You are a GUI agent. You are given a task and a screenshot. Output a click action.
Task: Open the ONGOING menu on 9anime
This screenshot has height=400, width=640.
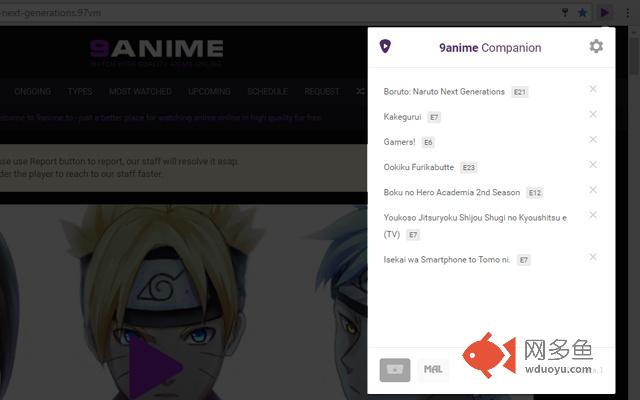(x=33, y=91)
